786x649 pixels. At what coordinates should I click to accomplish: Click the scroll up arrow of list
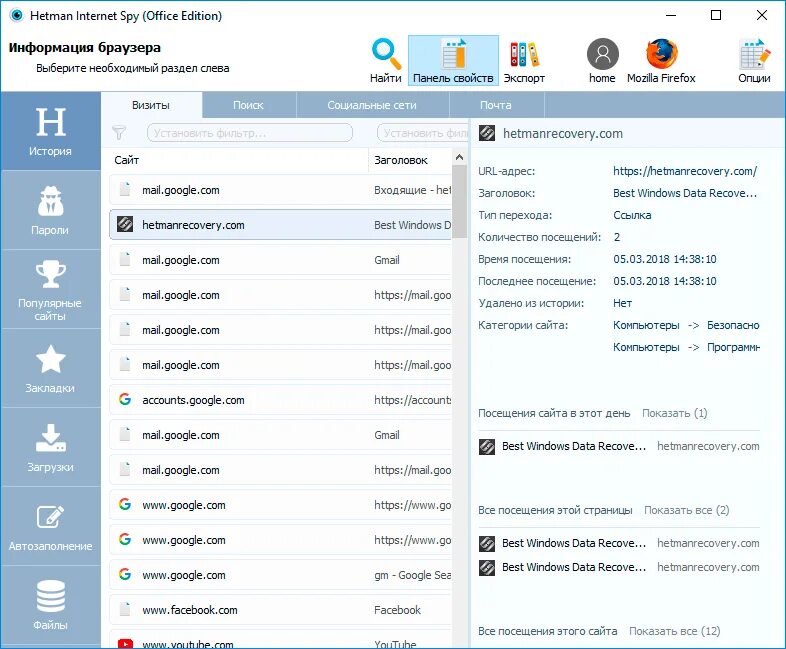[x=459, y=157]
